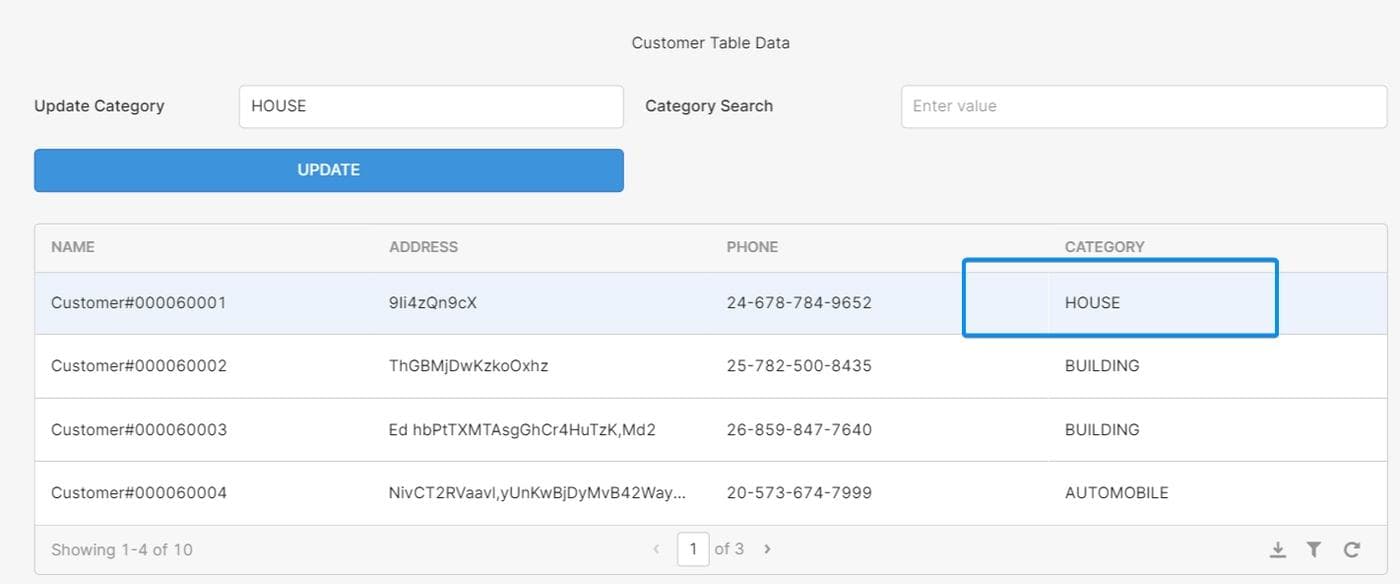Select the Customer#000060001 name cell

pos(138,303)
